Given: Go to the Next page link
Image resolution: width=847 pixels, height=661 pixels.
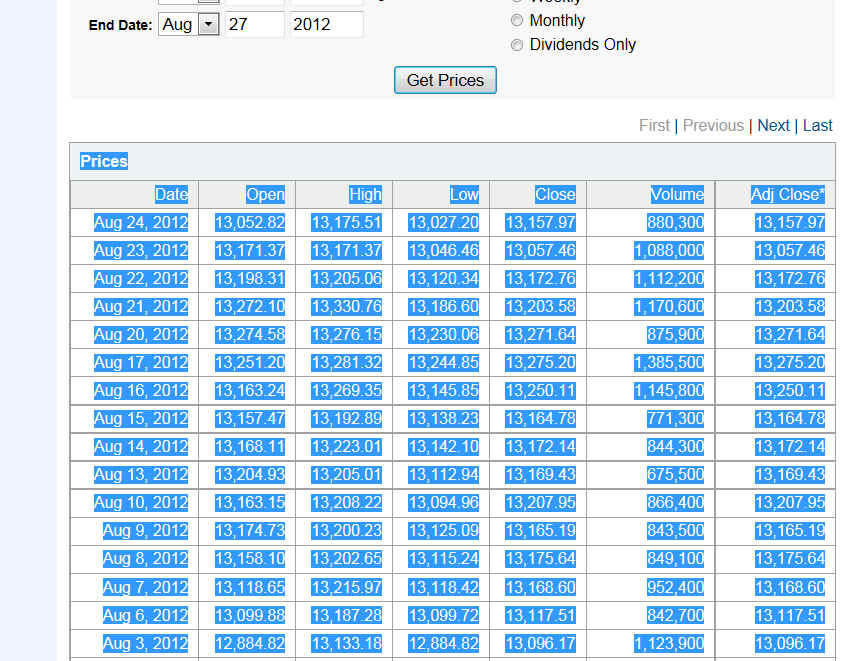Looking at the screenshot, I should (x=773, y=125).
